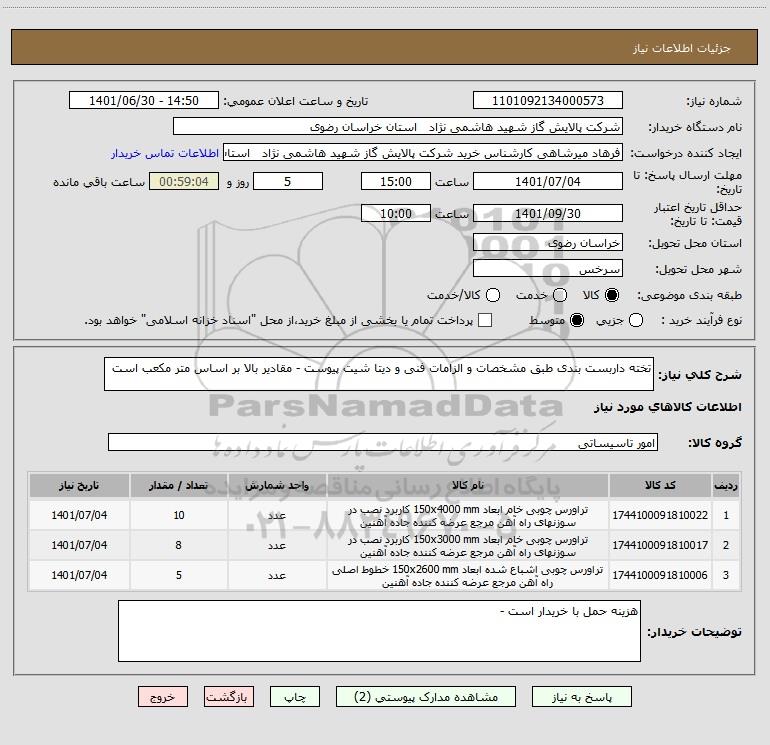This screenshot has width=770, height=745.
Task: Click the announcement date field 1401/06/30 - 14:50
Action: pyautogui.click(x=144, y=101)
